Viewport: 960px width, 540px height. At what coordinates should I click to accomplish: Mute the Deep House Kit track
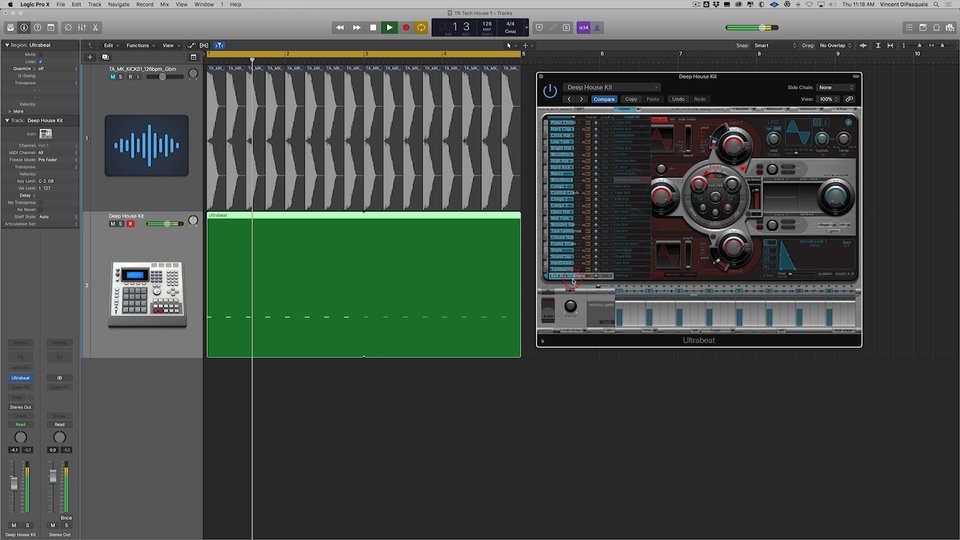(x=113, y=224)
